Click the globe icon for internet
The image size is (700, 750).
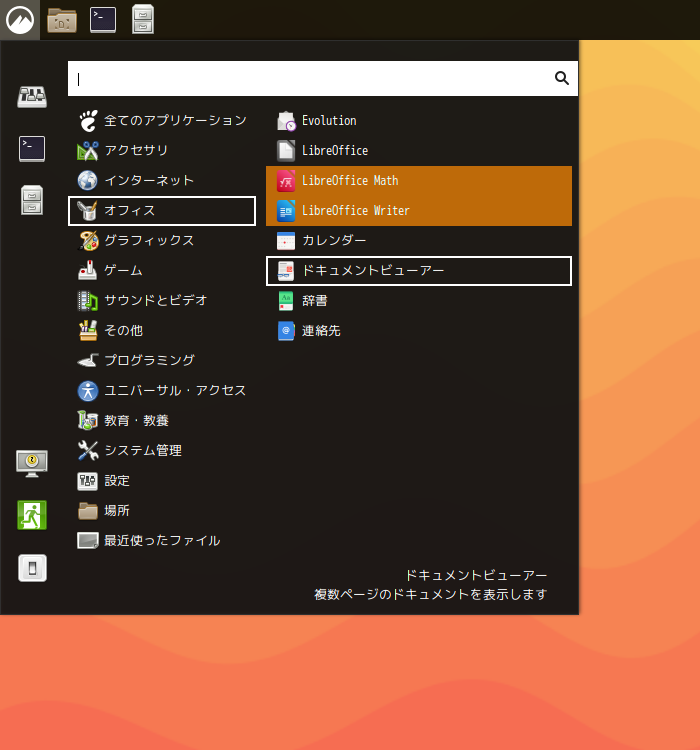(x=88, y=180)
